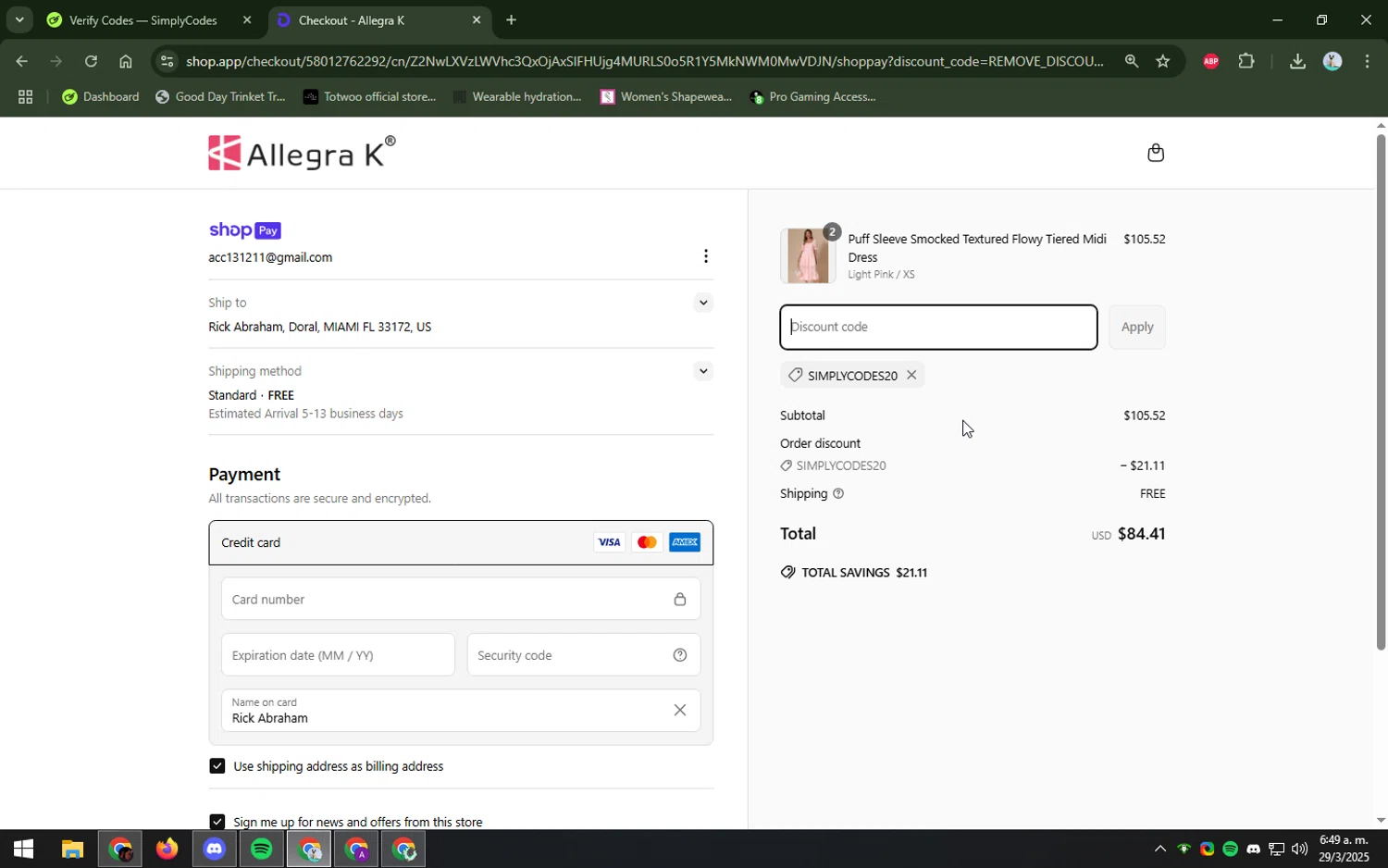
Task: Open the taskbar clock and date
Action: tap(1343, 849)
